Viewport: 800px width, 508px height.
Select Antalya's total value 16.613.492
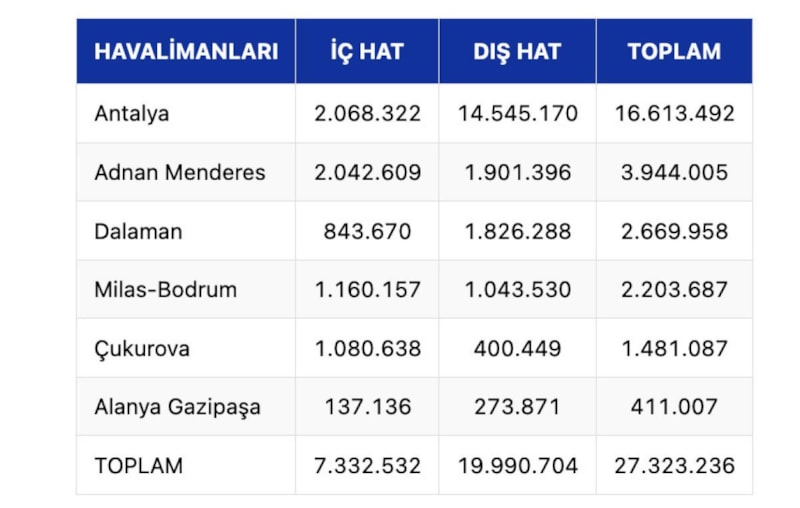674,113
